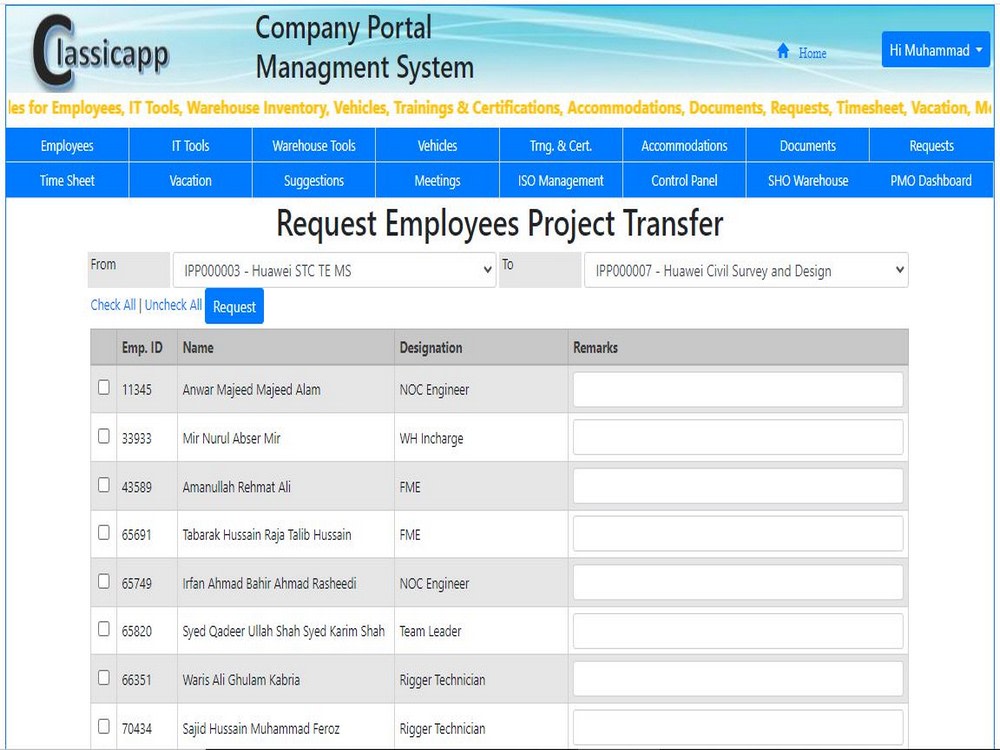Open the Requests menu
Image resolution: width=1000 pixels, height=750 pixels.
coord(931,145)
